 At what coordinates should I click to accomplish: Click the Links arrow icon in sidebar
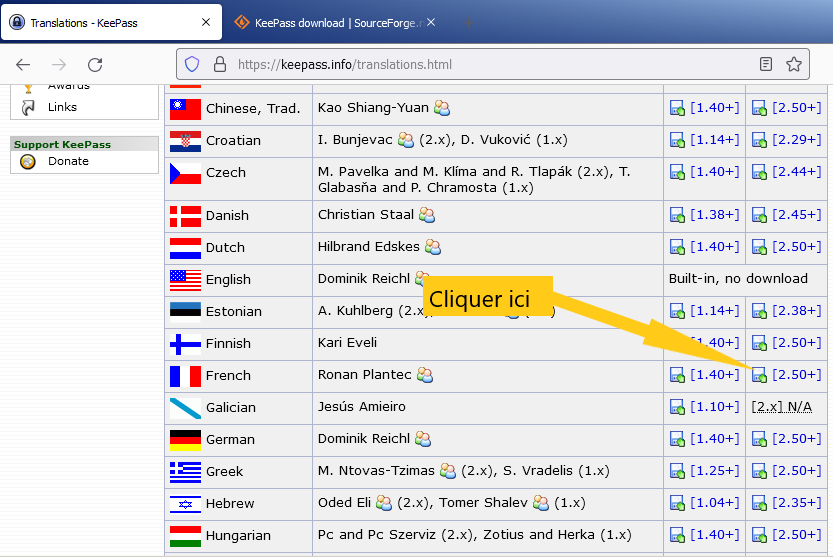tap(28, 107)
